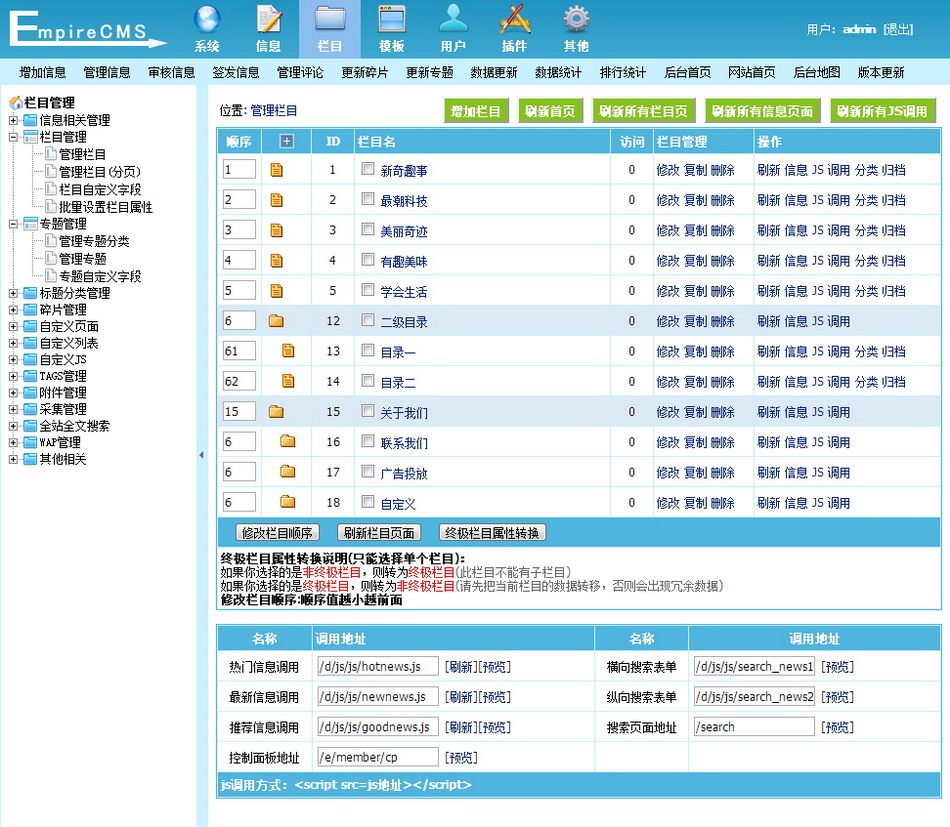Open 批量设置栏目属性 in the sidebar tree
This screenshot has width=950, height=827.
(x=105, y=207)
